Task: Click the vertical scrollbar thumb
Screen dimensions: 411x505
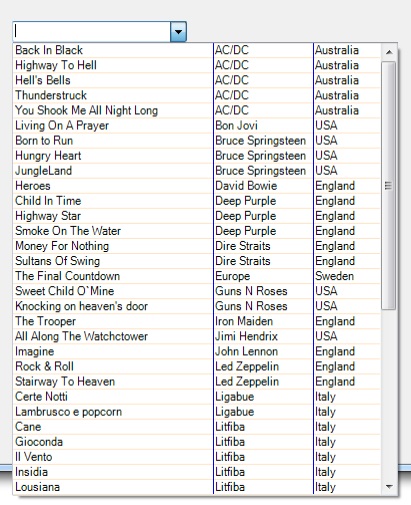Action: [389, 186]
